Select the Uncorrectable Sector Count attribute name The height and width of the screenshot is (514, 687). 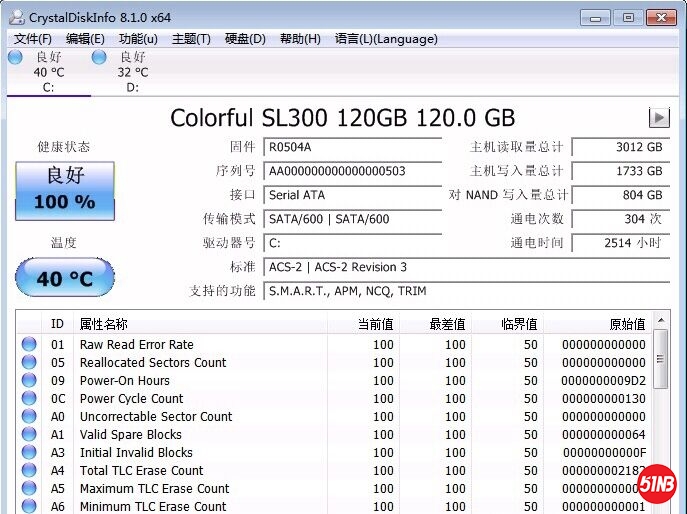pyautogui.click(x=156, y=416)
